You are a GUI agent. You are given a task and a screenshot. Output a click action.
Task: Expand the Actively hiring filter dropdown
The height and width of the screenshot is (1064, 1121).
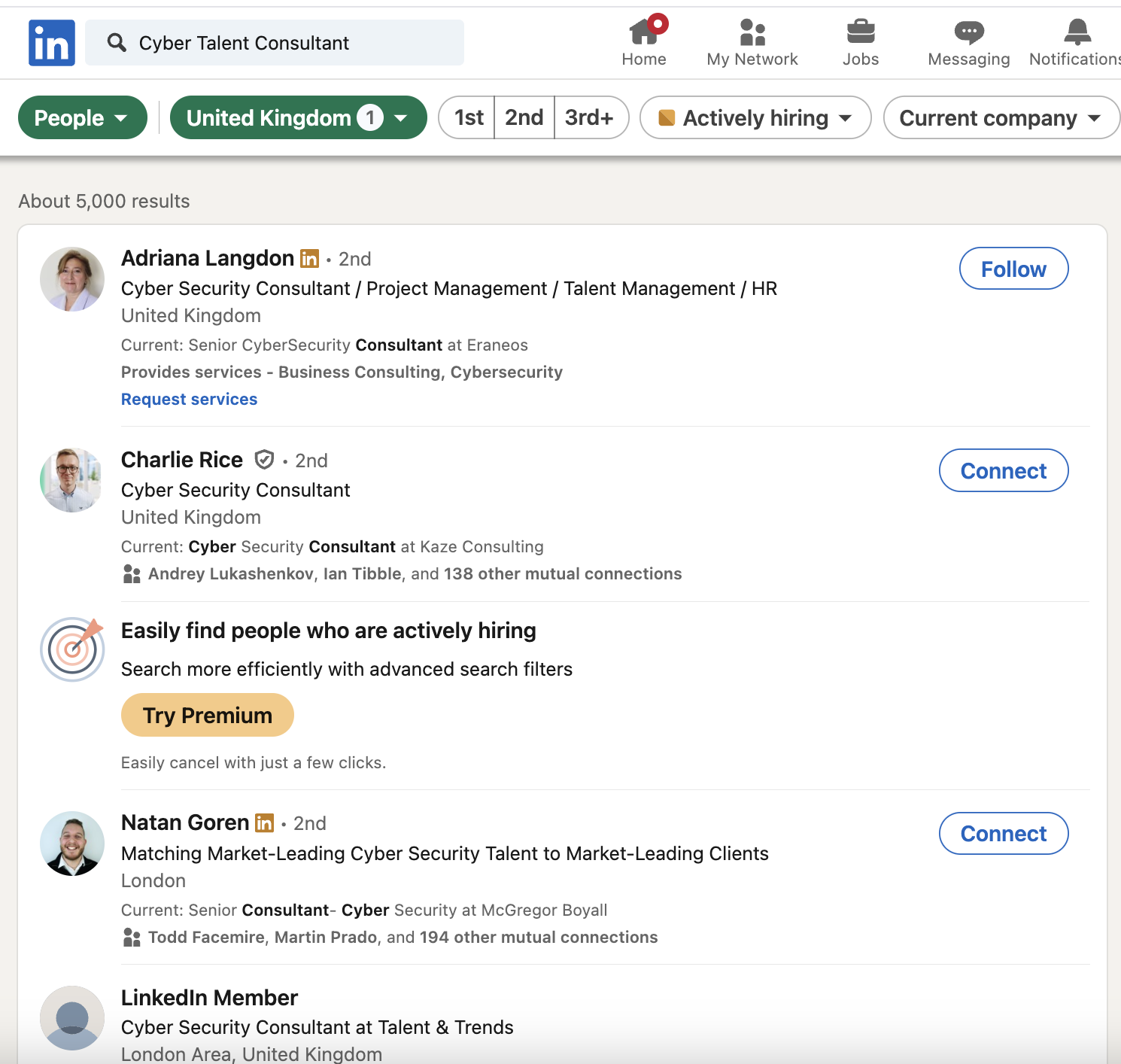coord(755,117)
